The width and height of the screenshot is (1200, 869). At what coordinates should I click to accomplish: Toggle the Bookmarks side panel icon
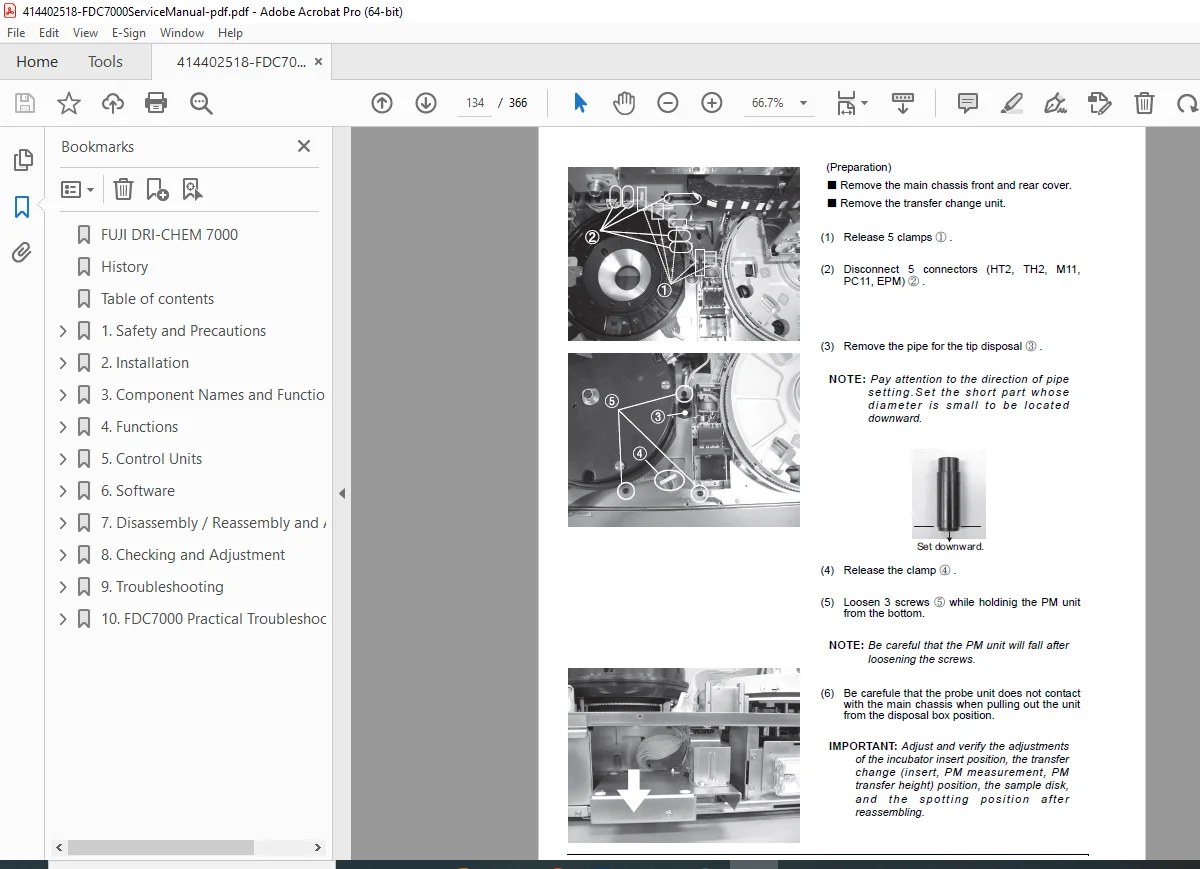click(22, 207)
